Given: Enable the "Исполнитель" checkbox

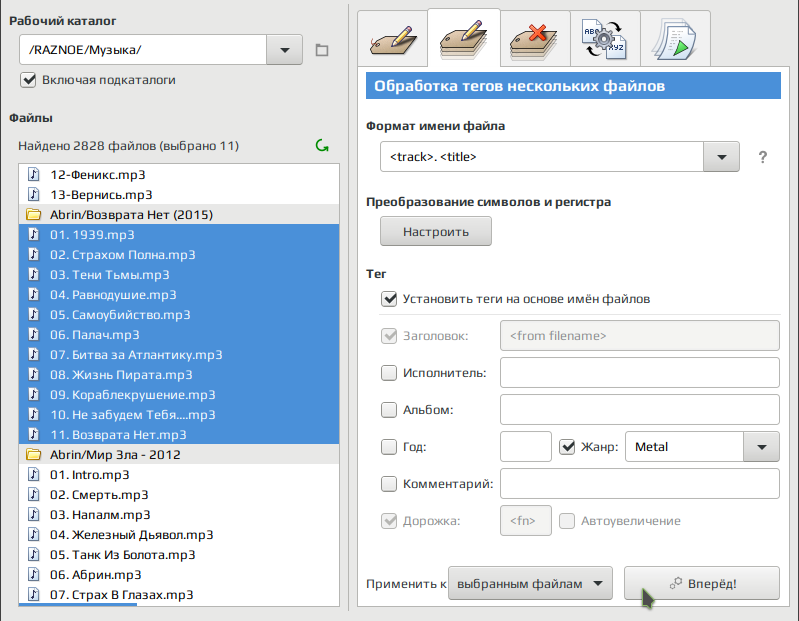Looking at the screenshot, I should click(389, 373).
